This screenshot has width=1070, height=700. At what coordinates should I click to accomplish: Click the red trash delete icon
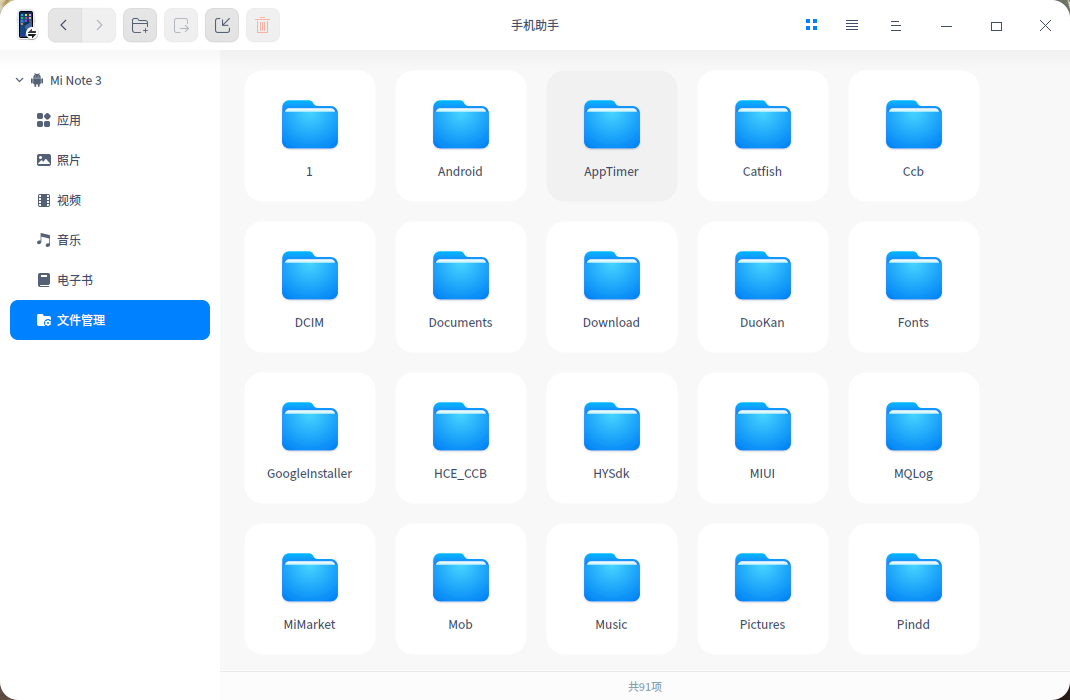point(263,25)
